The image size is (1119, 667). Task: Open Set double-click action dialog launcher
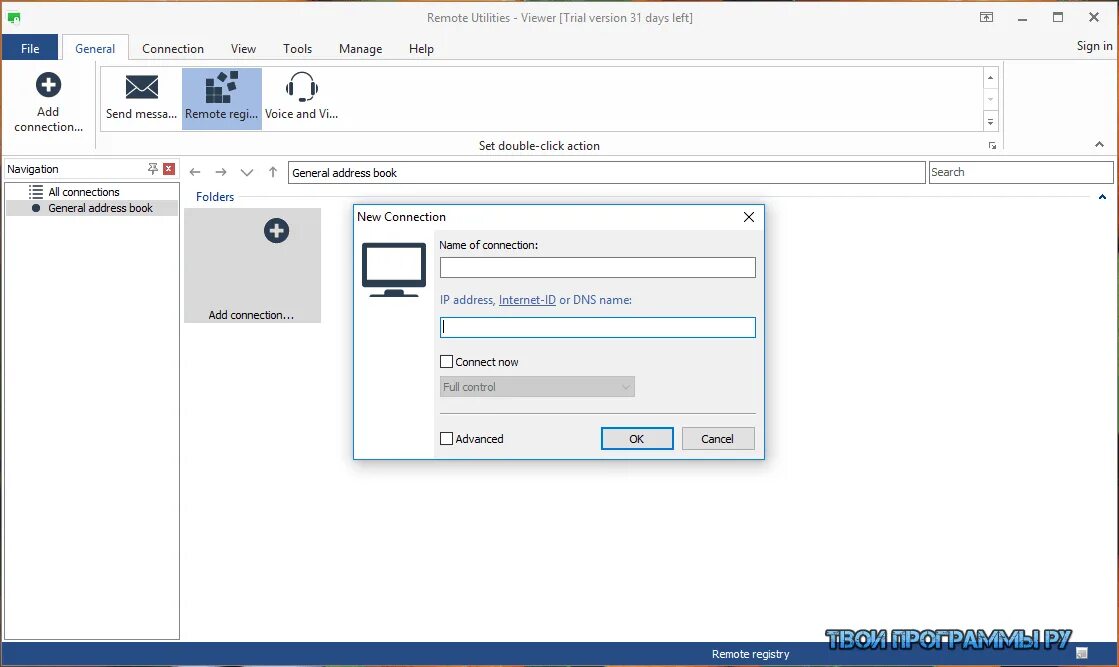pos(992,146)
